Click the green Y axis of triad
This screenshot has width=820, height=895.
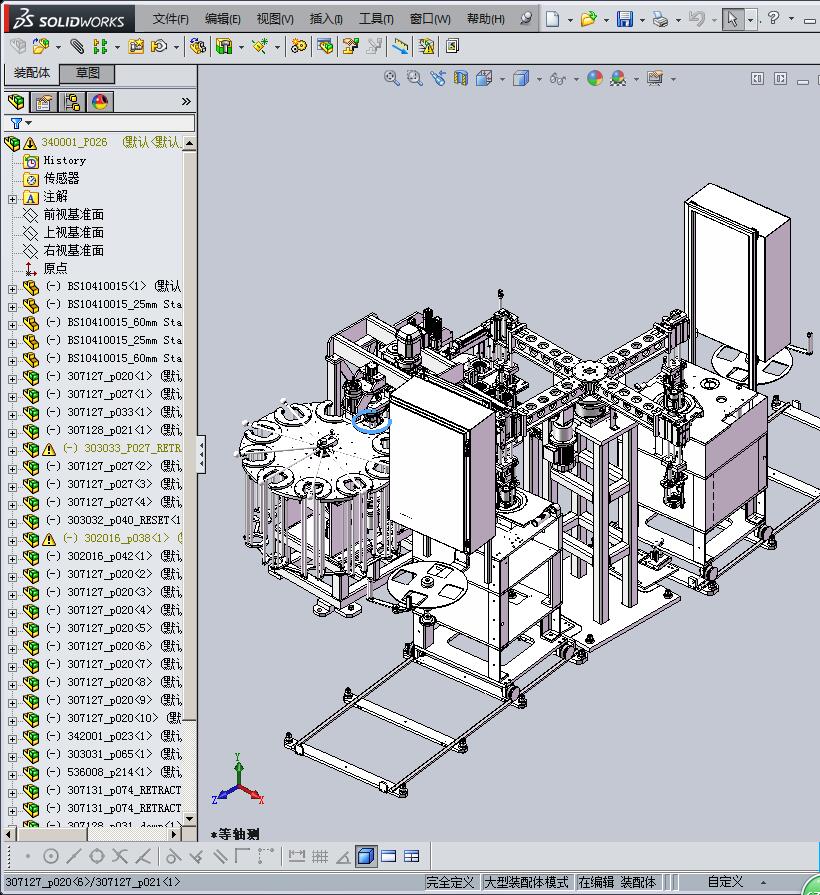pyautogui.click(x=239, y=768)
